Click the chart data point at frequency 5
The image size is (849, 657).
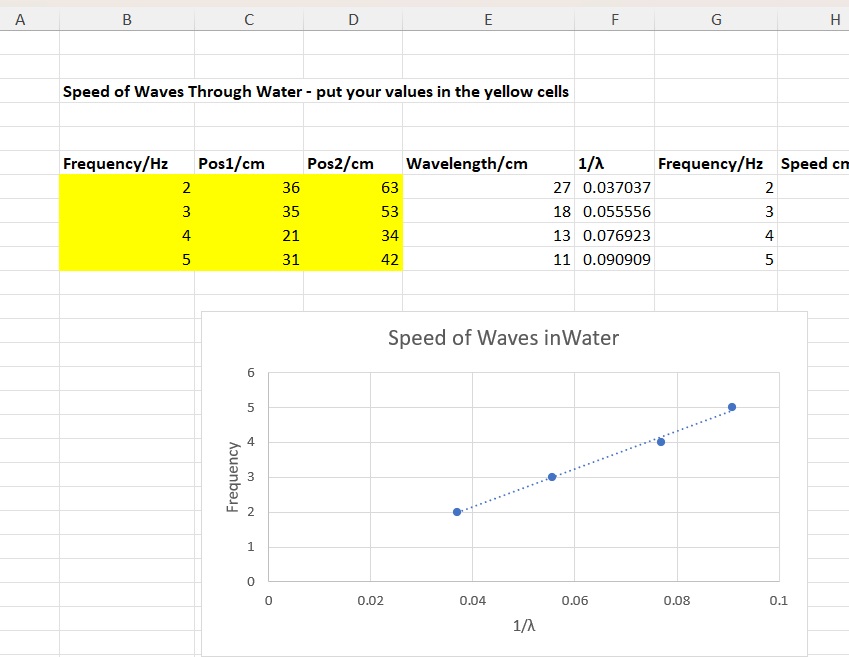click(732, 407)
